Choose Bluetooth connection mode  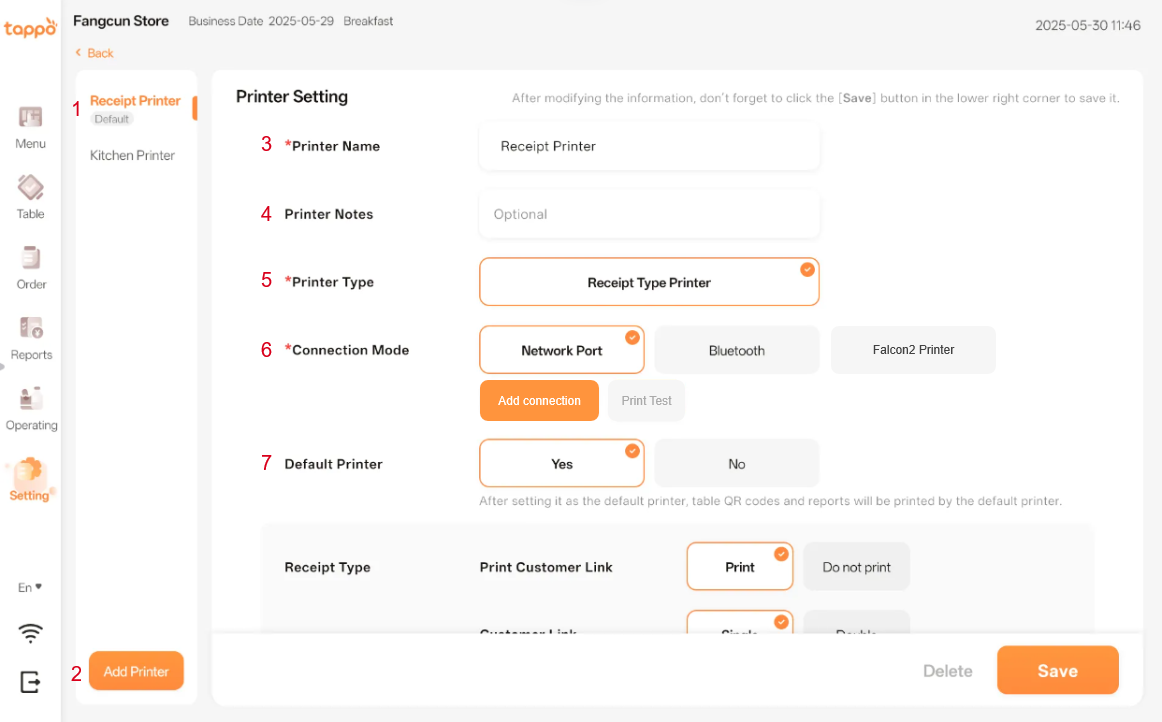(737, 351)
